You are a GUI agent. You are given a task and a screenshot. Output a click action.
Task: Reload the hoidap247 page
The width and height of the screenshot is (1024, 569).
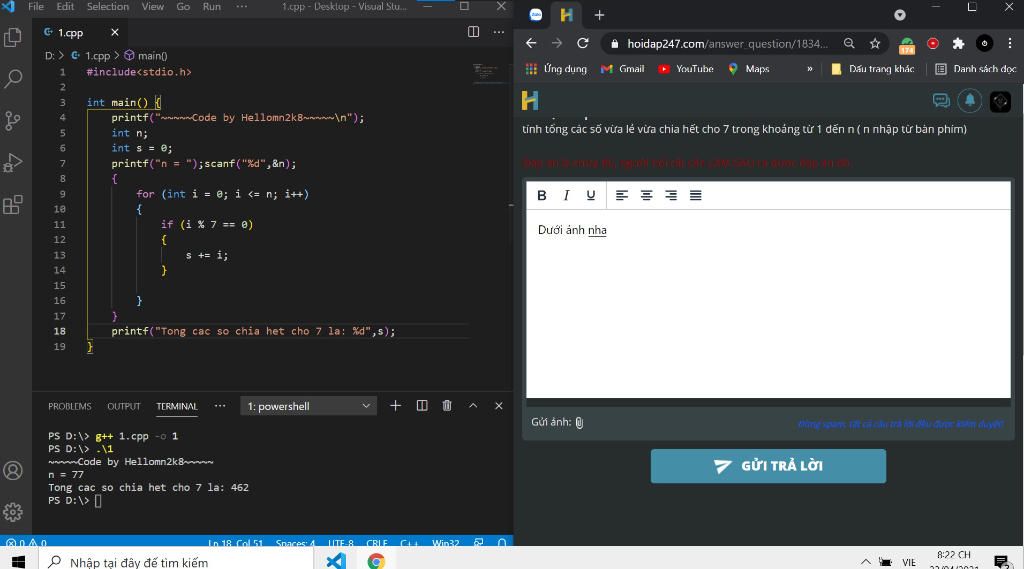pyautogui.click(x=583, y=43)
